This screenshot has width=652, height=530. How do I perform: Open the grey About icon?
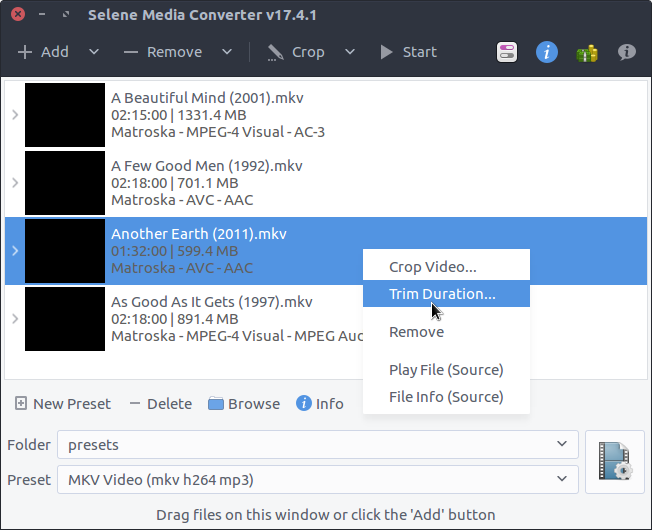627,52
